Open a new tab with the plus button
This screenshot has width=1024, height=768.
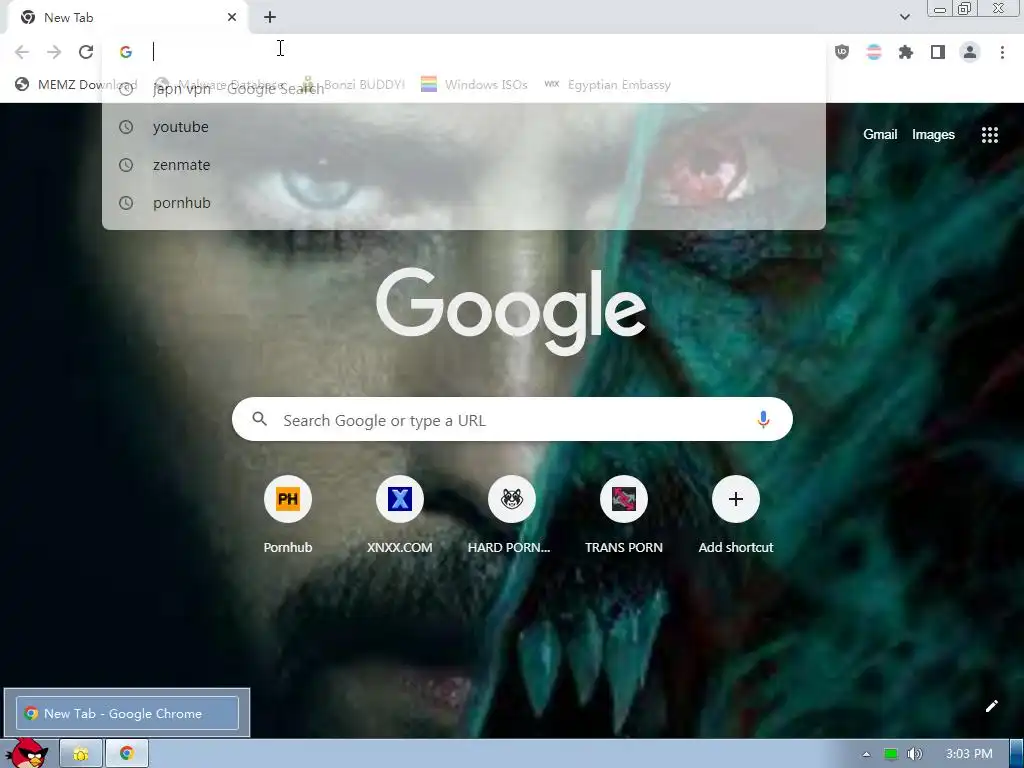coord(270,18)
